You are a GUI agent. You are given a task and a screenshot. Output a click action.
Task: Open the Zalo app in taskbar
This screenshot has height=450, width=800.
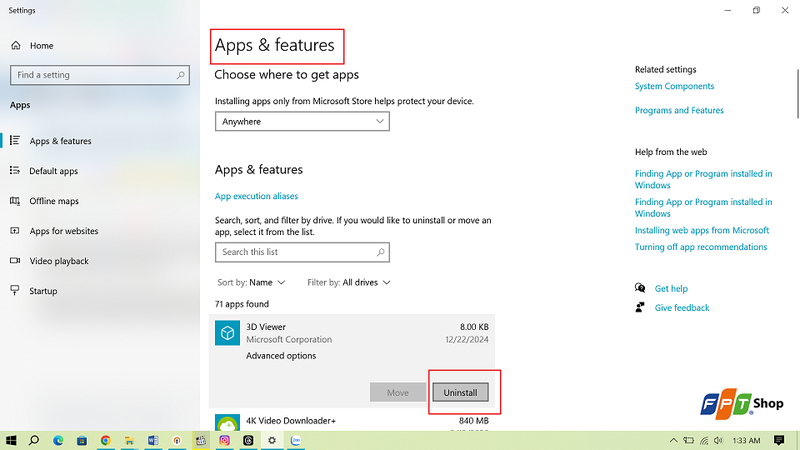pos(295,440)
